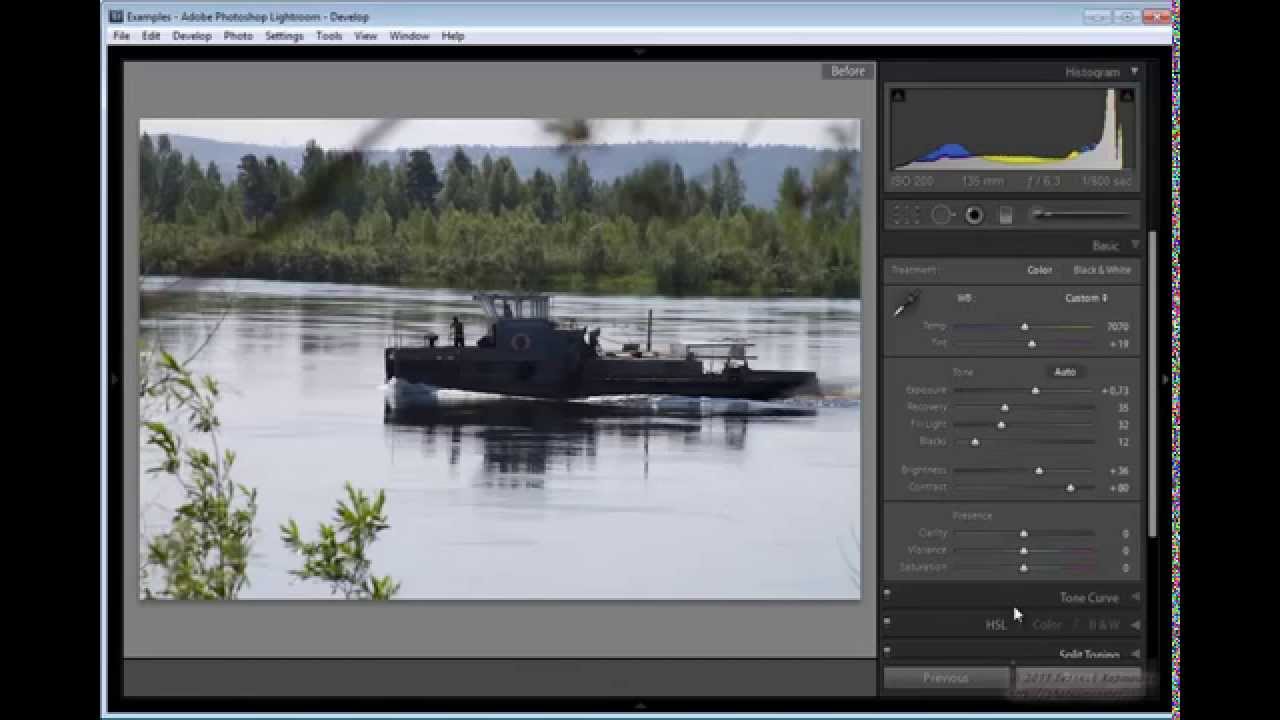The height and width of the screenshot is (720, 1280).
Task: Click the boat photo preview
Action: [499, 359]
